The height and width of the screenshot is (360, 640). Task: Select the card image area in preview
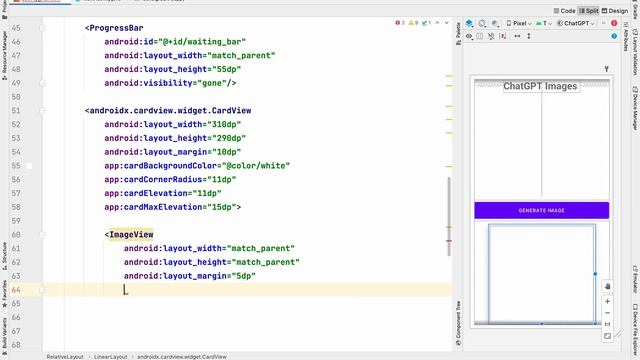(x=541, y=274)
